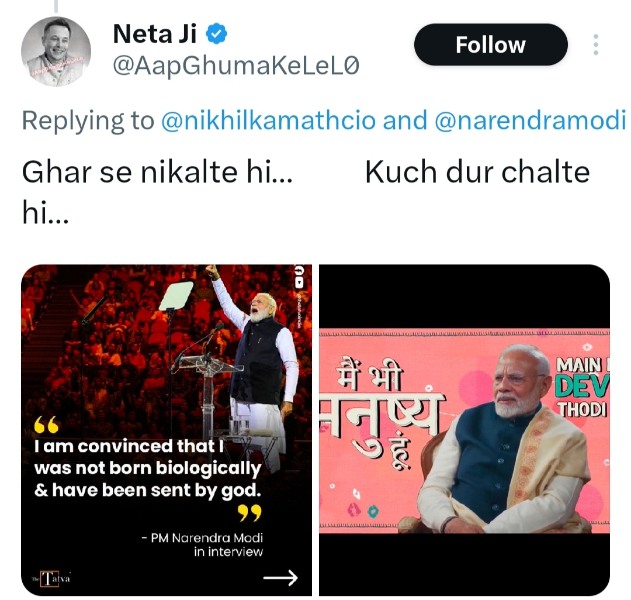Screen dimensions: 631x600
Task: Open the @narendramodi profile link
Action: [x=531, y=121]
